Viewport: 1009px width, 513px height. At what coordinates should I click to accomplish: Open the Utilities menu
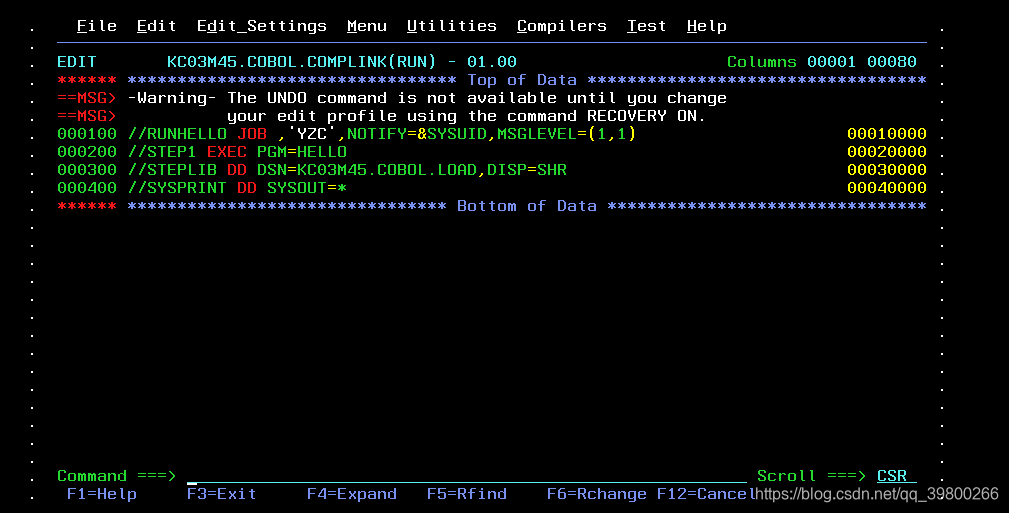[x=452, y=26]
